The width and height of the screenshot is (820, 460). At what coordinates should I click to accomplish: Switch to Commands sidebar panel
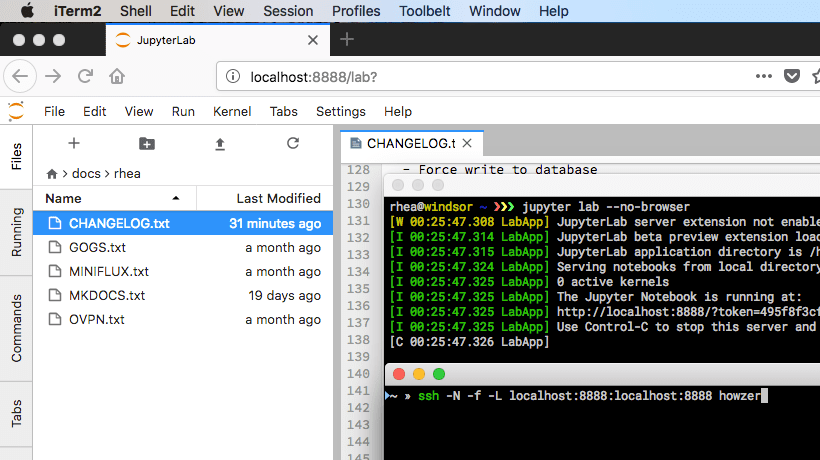coord(16,328)
